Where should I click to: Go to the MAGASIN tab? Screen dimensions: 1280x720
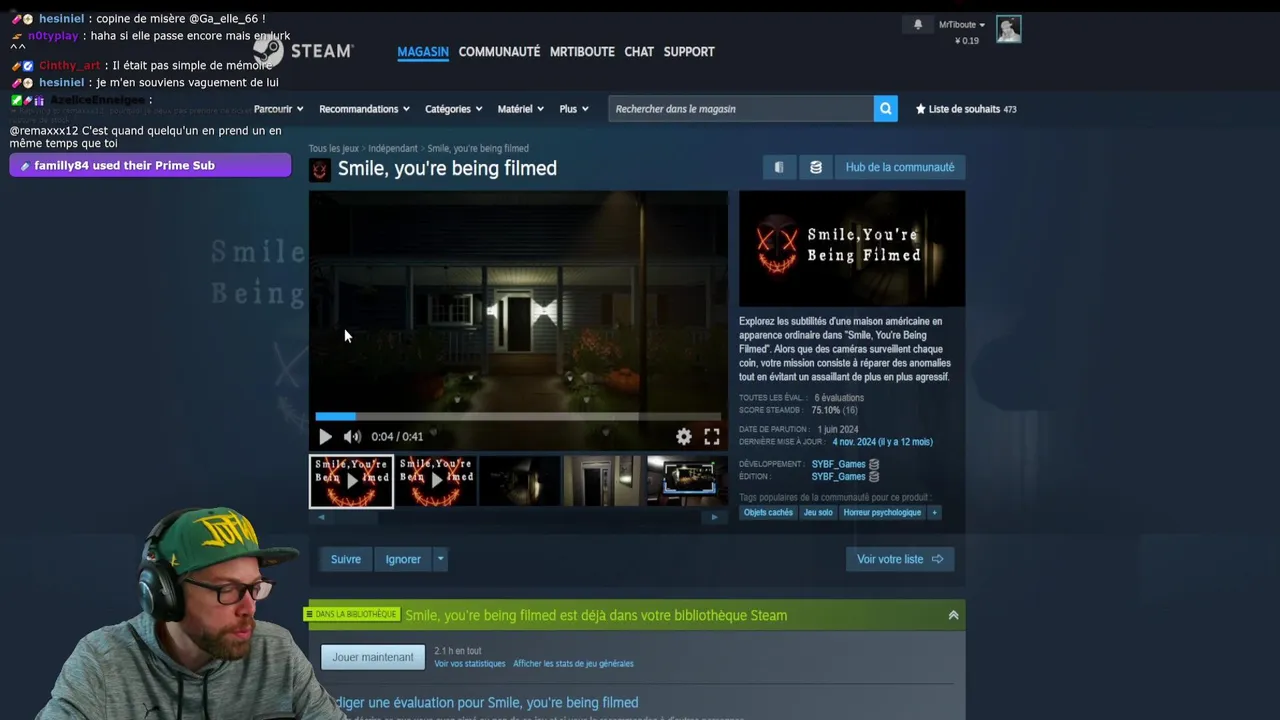coord(423,52)
